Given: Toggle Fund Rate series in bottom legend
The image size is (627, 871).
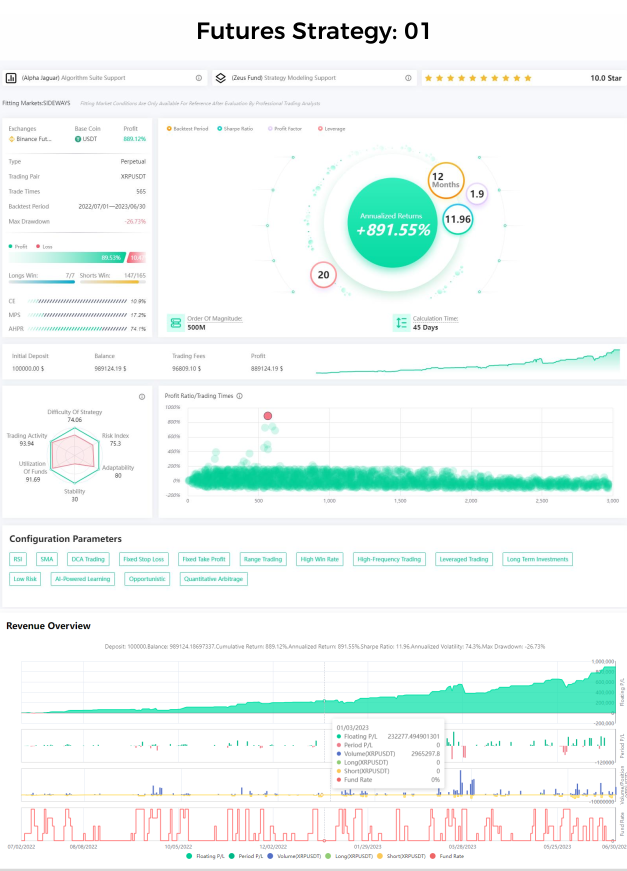Looking at the screenshot, I should [447, 856].
